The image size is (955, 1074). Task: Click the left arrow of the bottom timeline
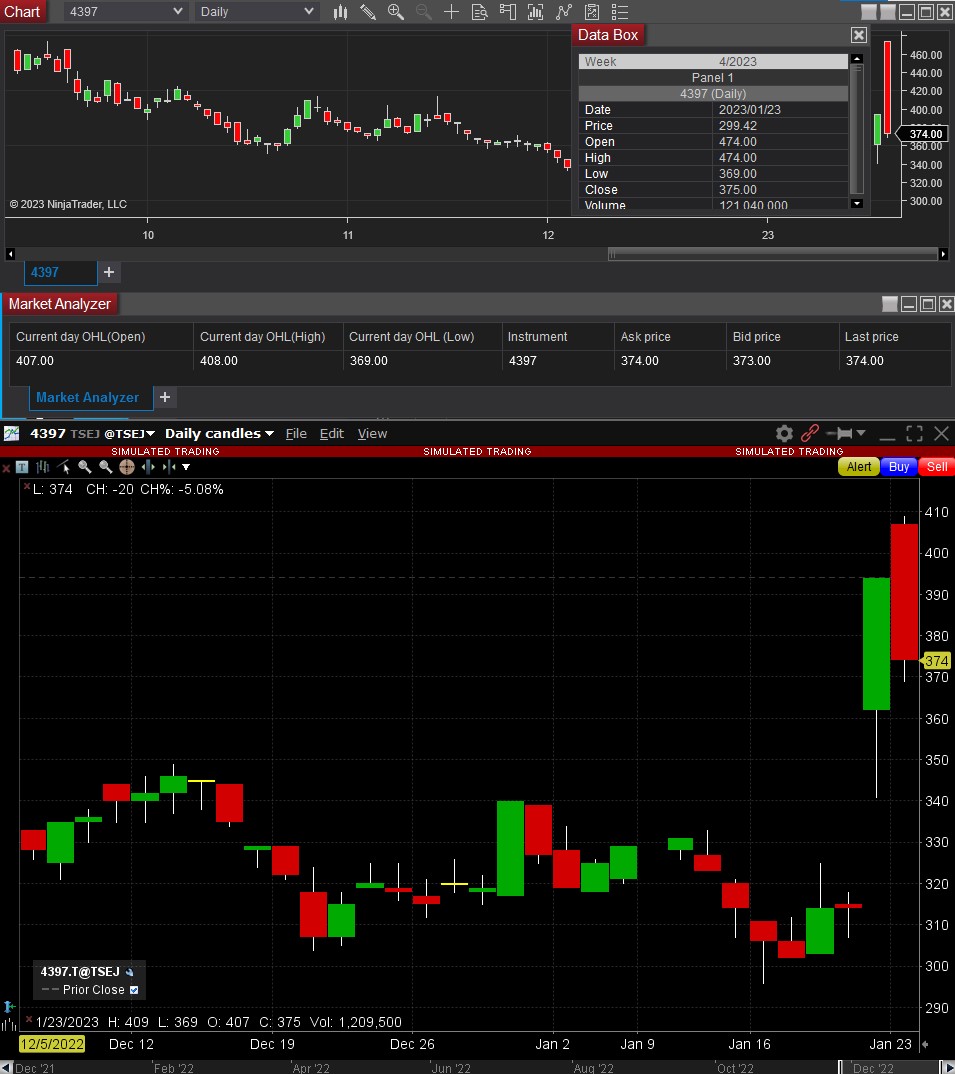click(x=6, y=1068)
